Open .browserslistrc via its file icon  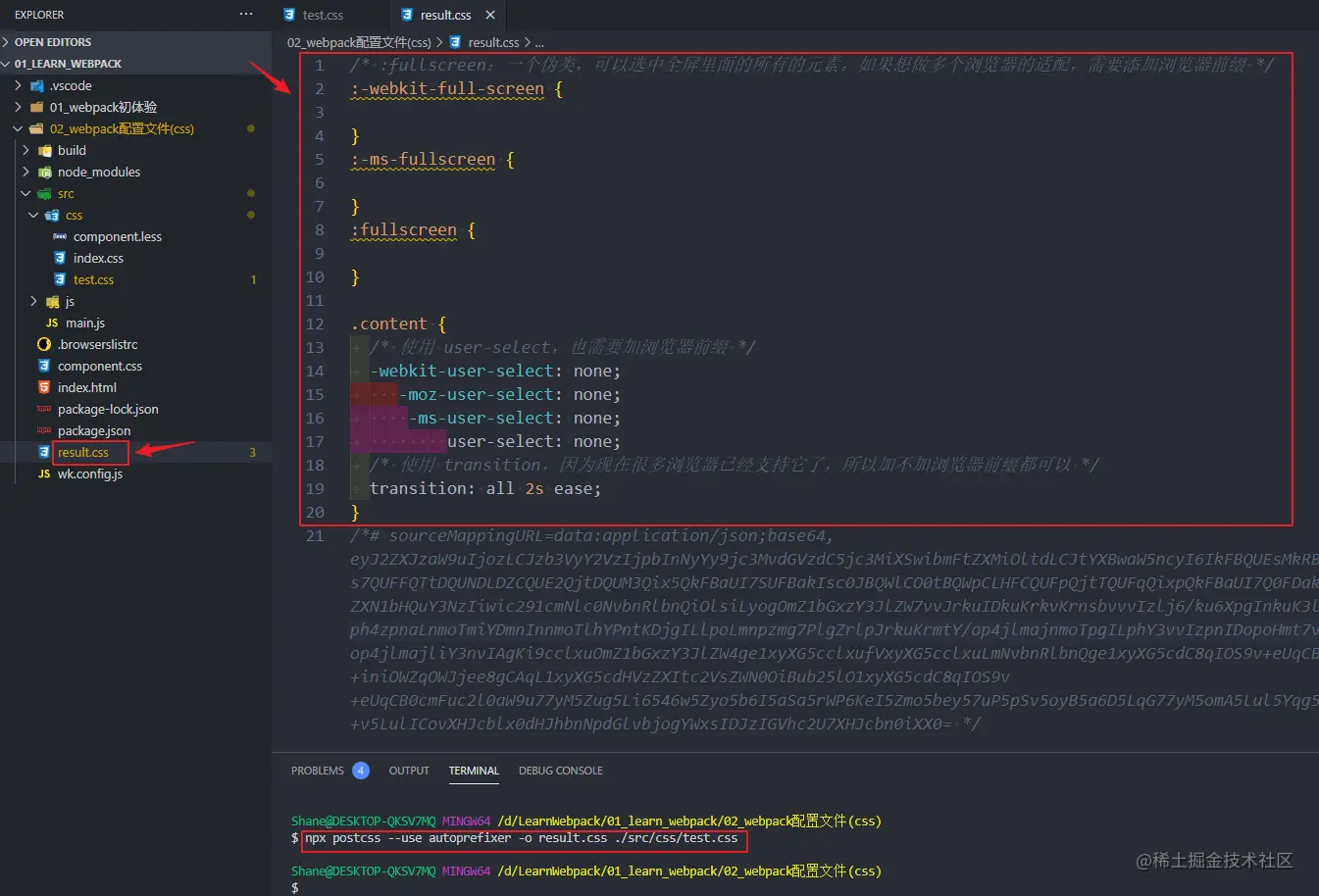(x=44, y=344)
